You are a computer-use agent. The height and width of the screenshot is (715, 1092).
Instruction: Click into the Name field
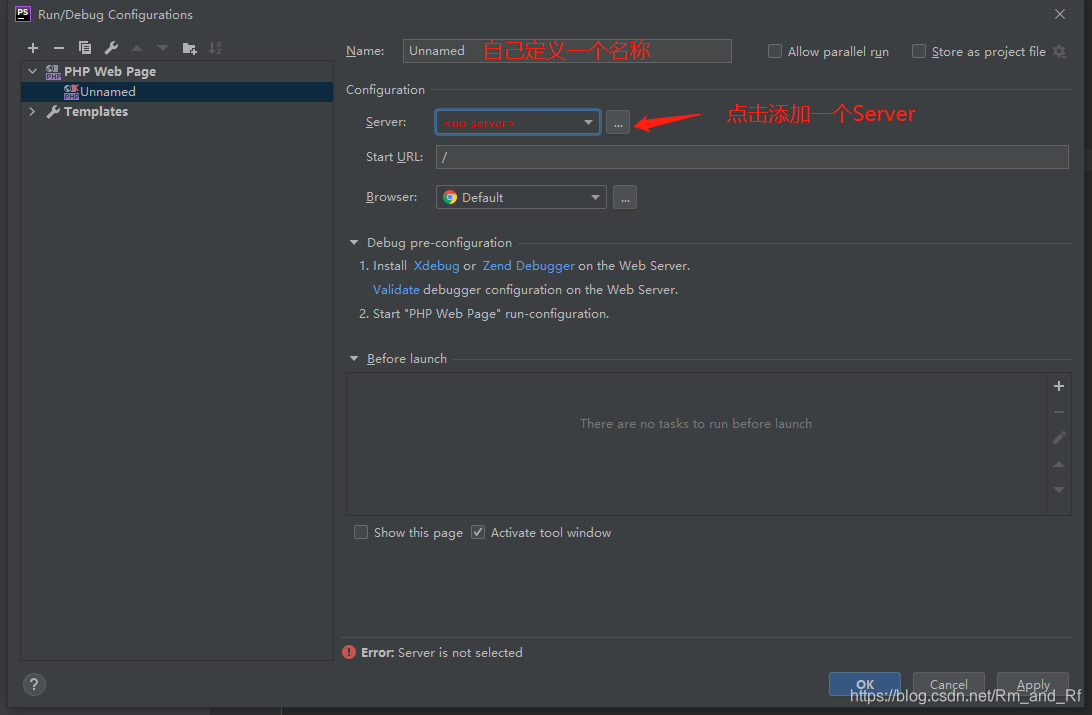pyautogui.click(x=567, y=51)
